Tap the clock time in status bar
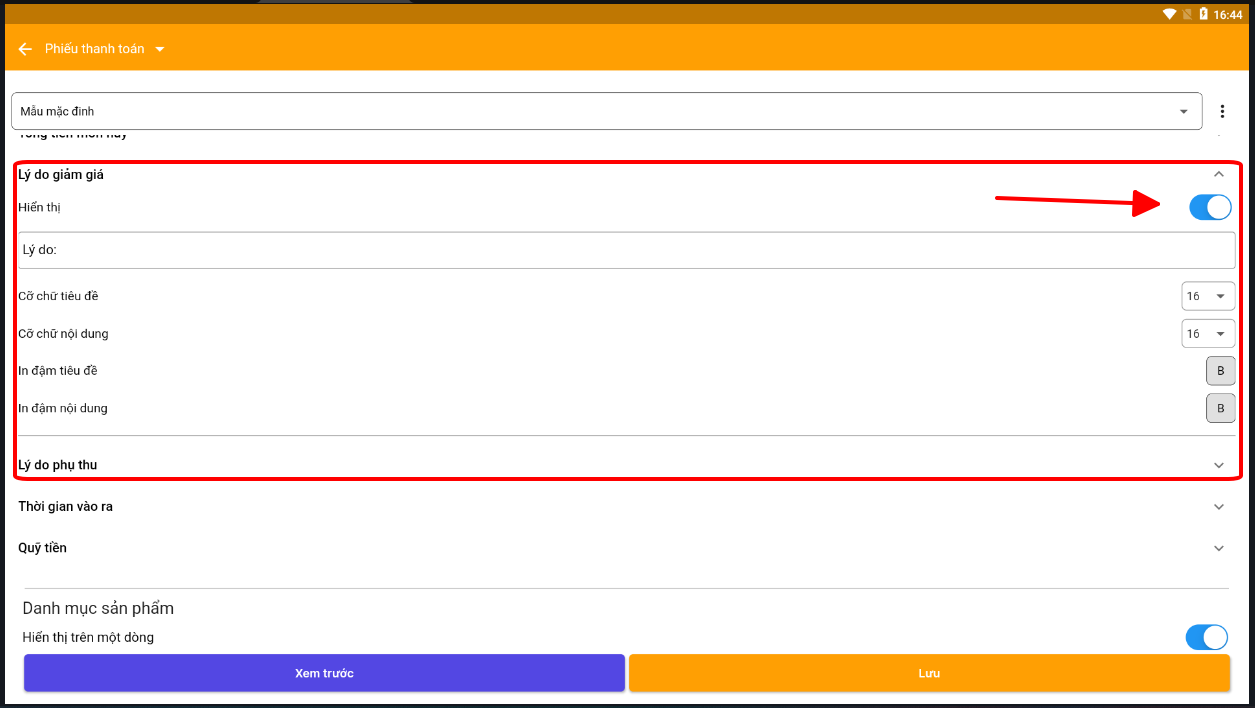This screenshot has width=1255, height=708. 1227,14
